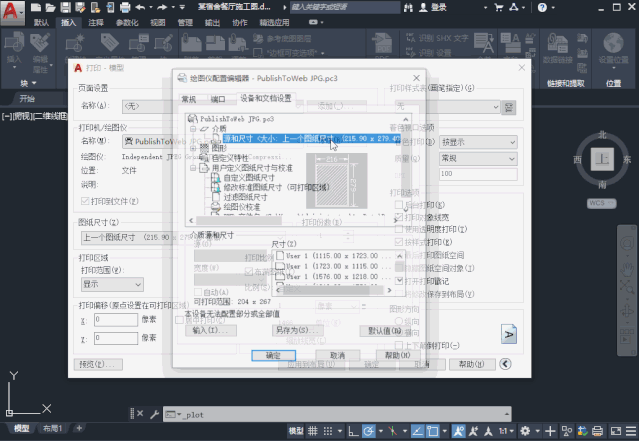Click the round collapse-options arrow in Plot dialog
The width and height of the screenshot is (639, 441).
click(x=505, y=364)
